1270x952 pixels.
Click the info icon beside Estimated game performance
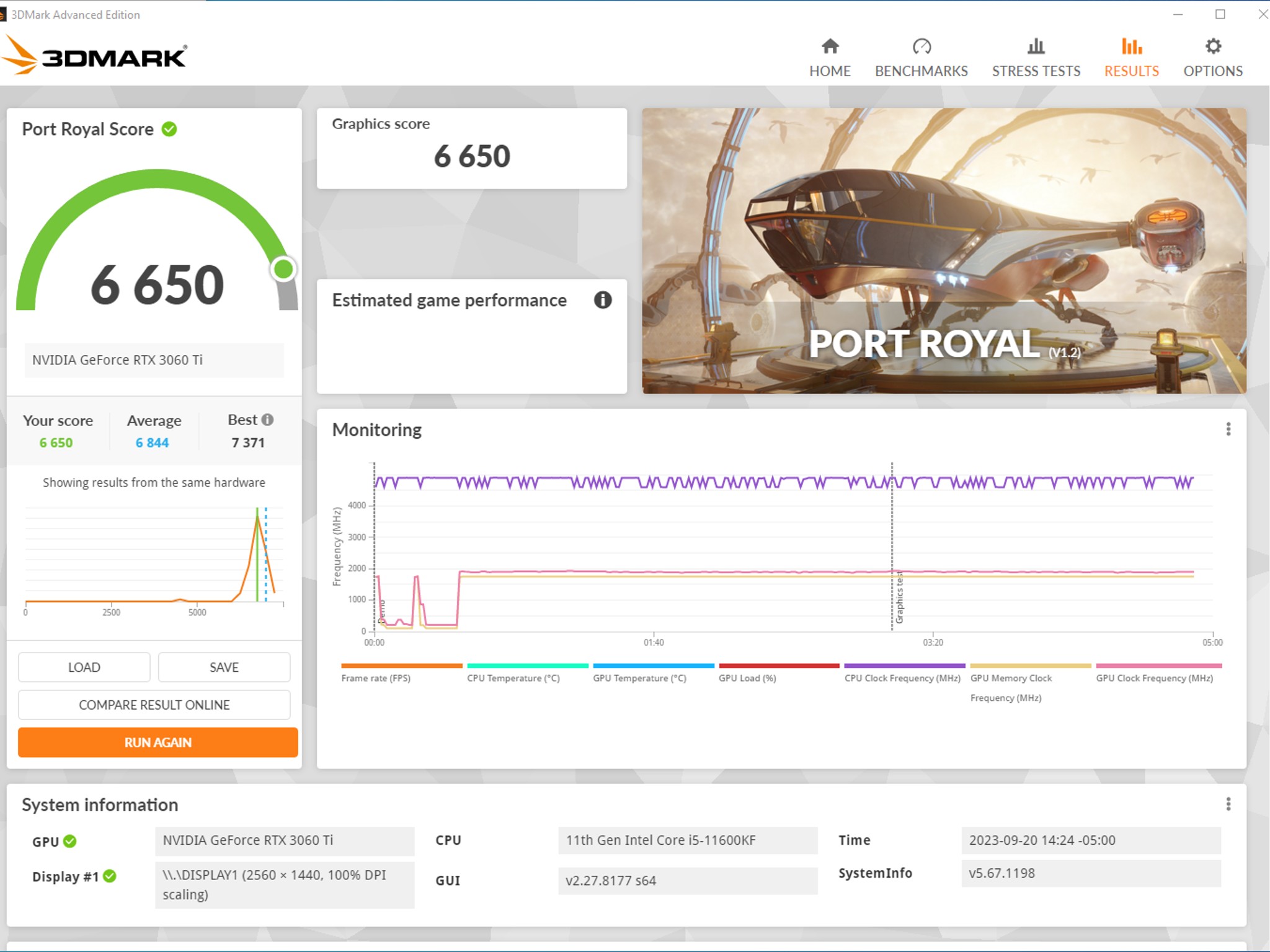[x=603, y=300]
